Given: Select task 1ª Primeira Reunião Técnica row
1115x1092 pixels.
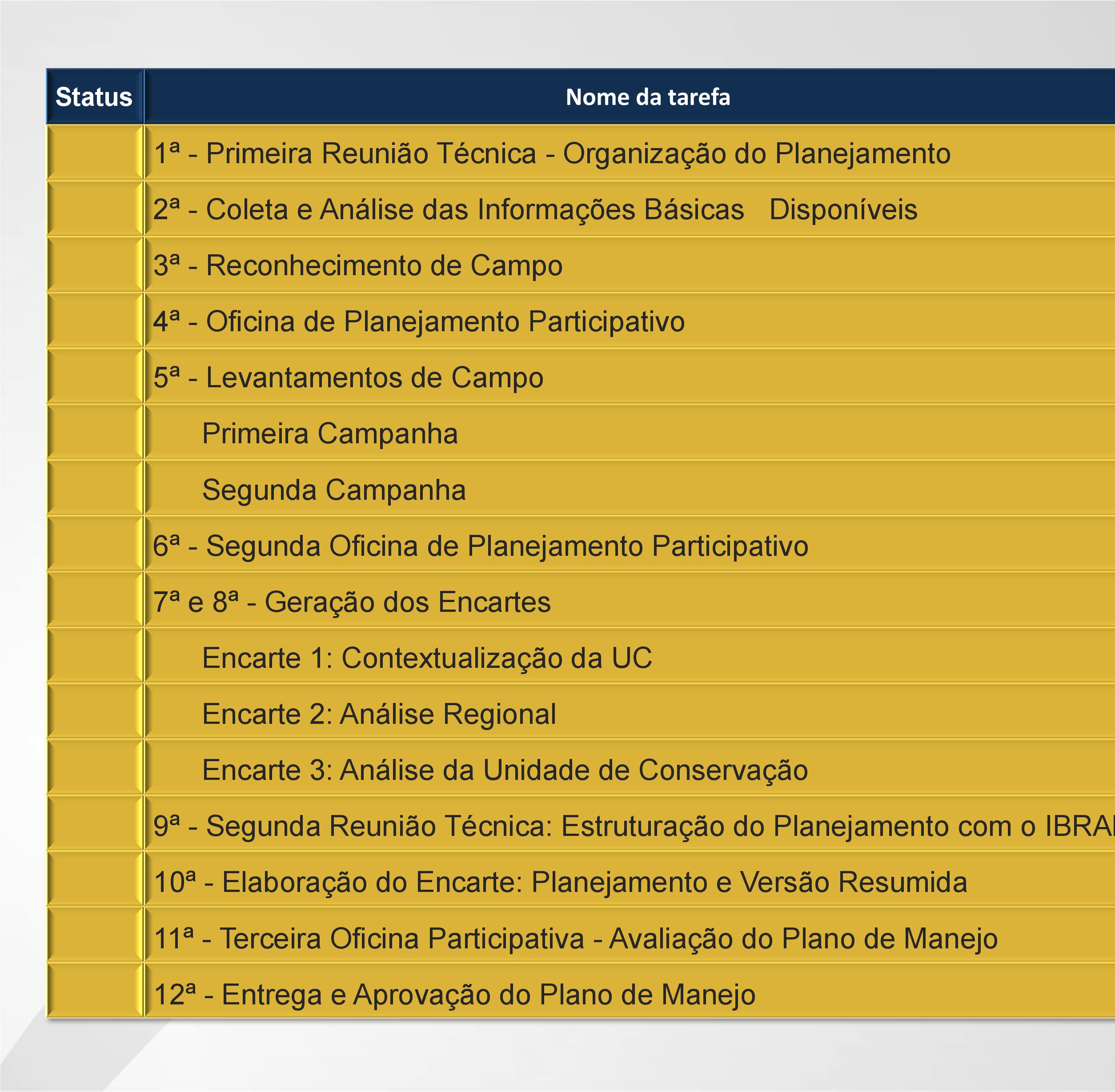Looking at the screenshot, I should point(630,153).
